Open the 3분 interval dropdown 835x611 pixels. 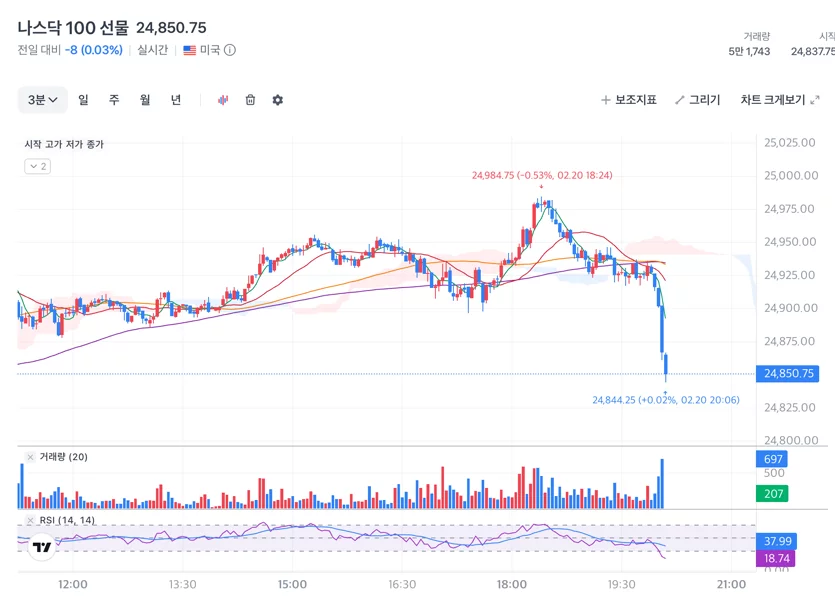(43, 100)
